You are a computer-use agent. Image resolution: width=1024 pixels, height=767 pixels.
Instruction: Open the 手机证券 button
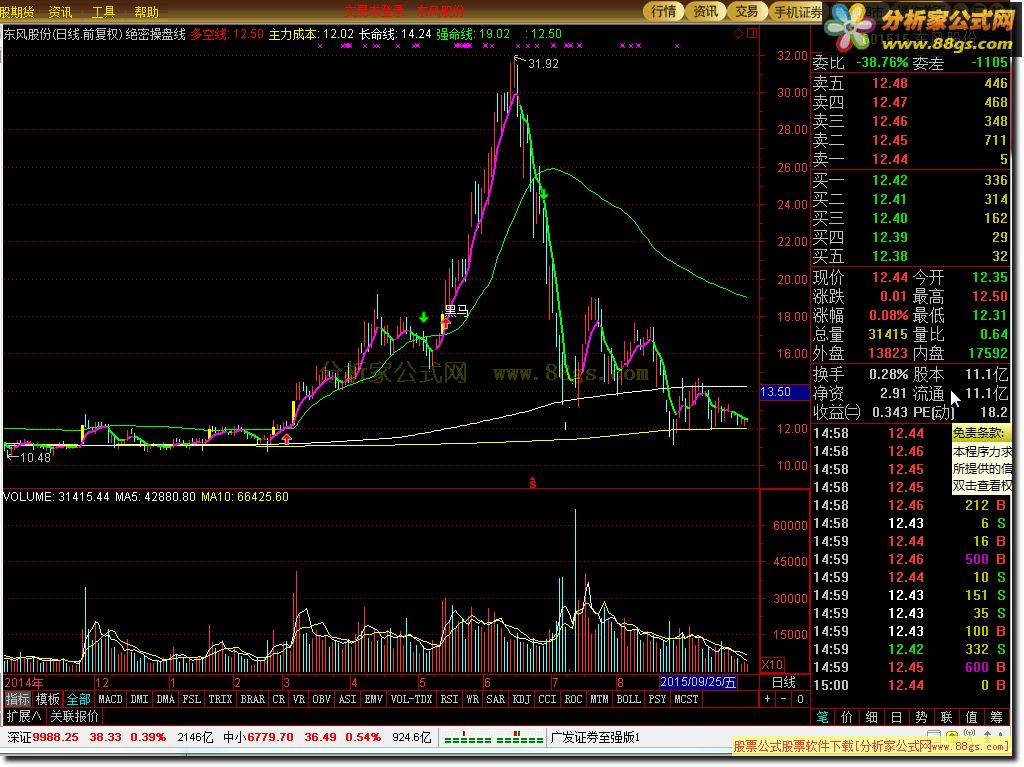(798, 11)
